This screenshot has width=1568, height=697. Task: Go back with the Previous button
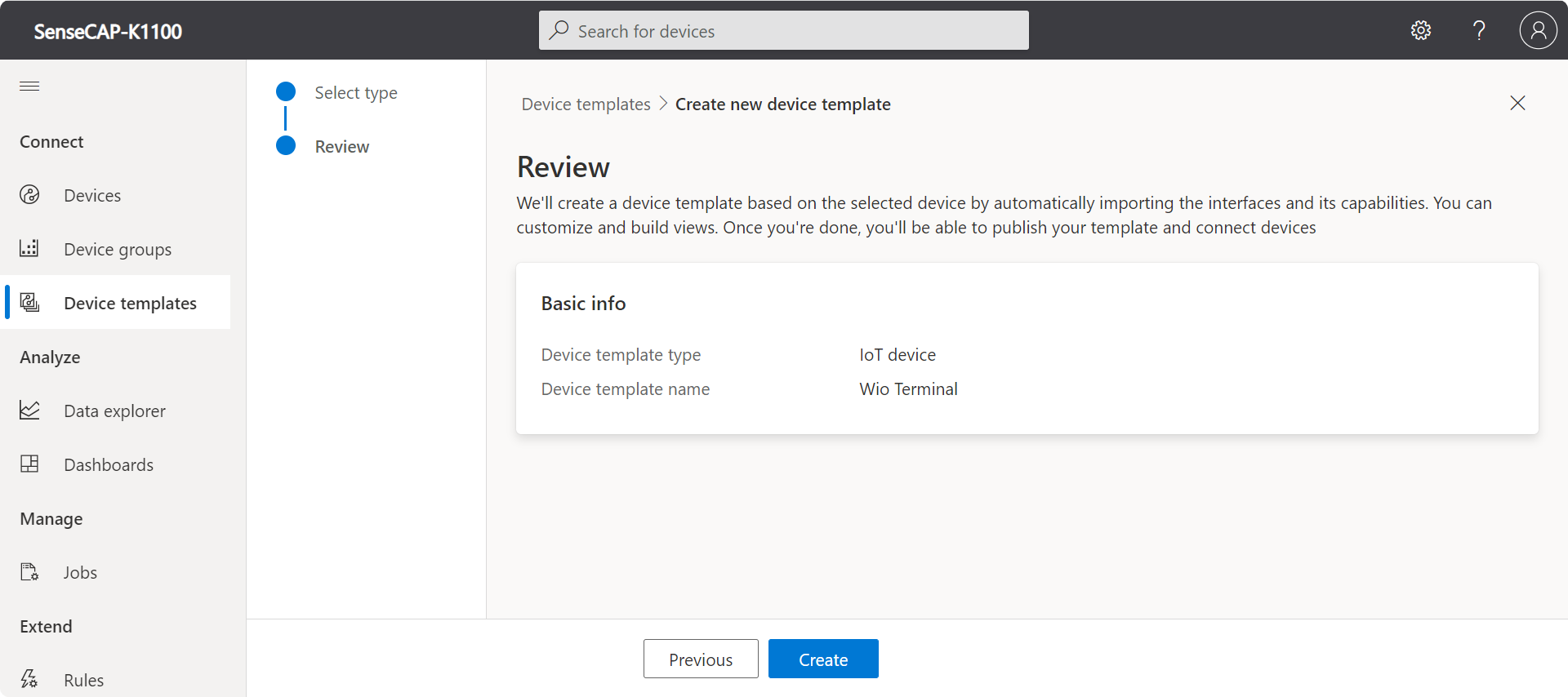tap(701, 659)
